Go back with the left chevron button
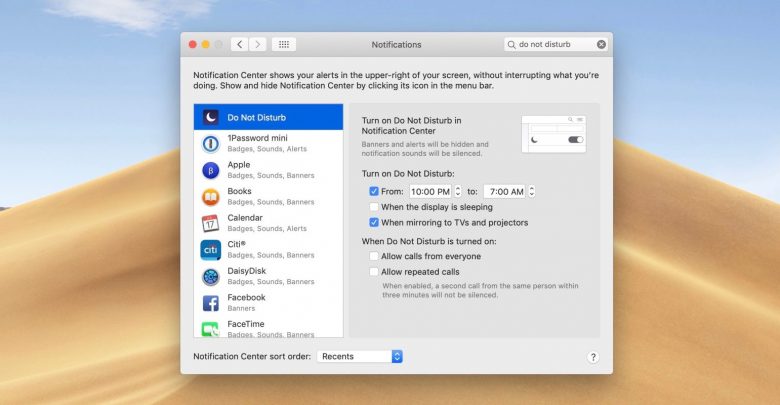Image resolution: width=780 pixels, height=405 pixels. [240, 44]
